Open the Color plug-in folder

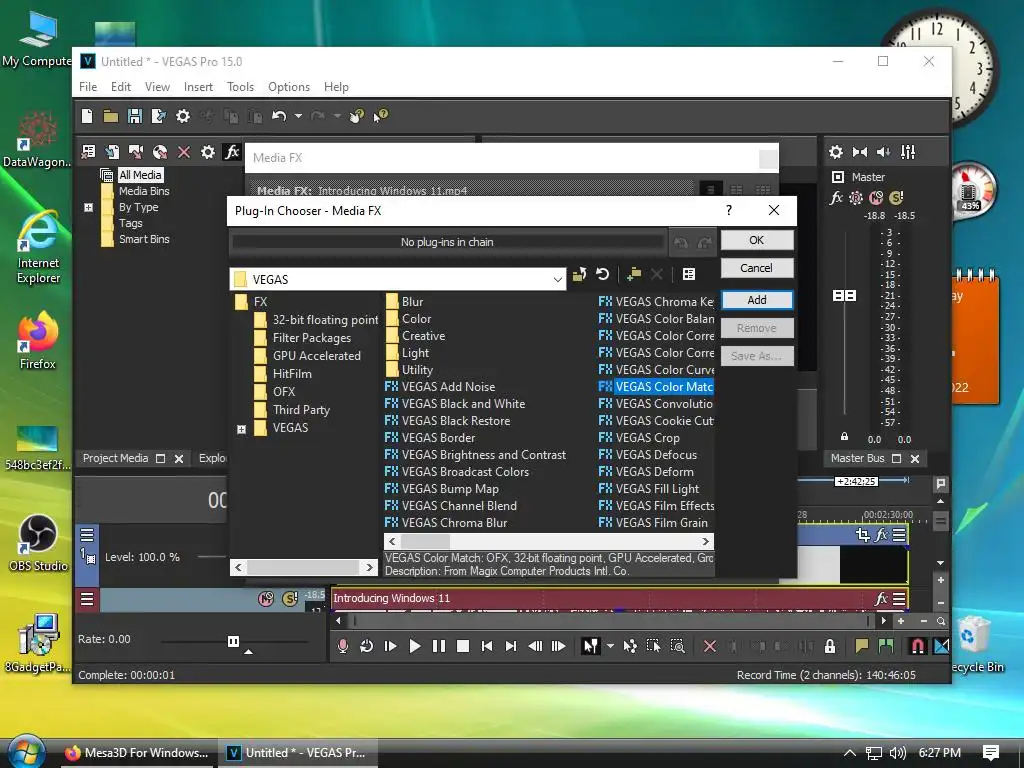[x=416, y=319]
